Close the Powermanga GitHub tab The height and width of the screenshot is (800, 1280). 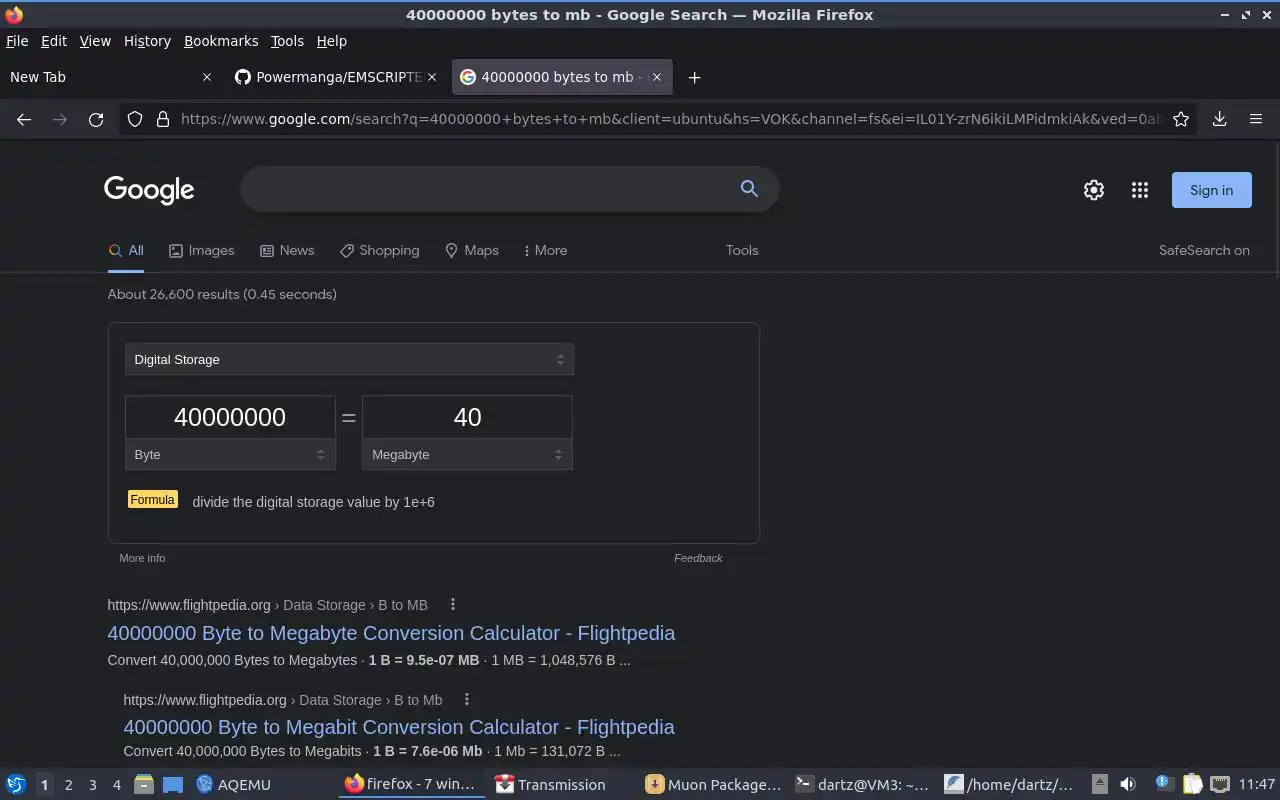click(432, 77)
